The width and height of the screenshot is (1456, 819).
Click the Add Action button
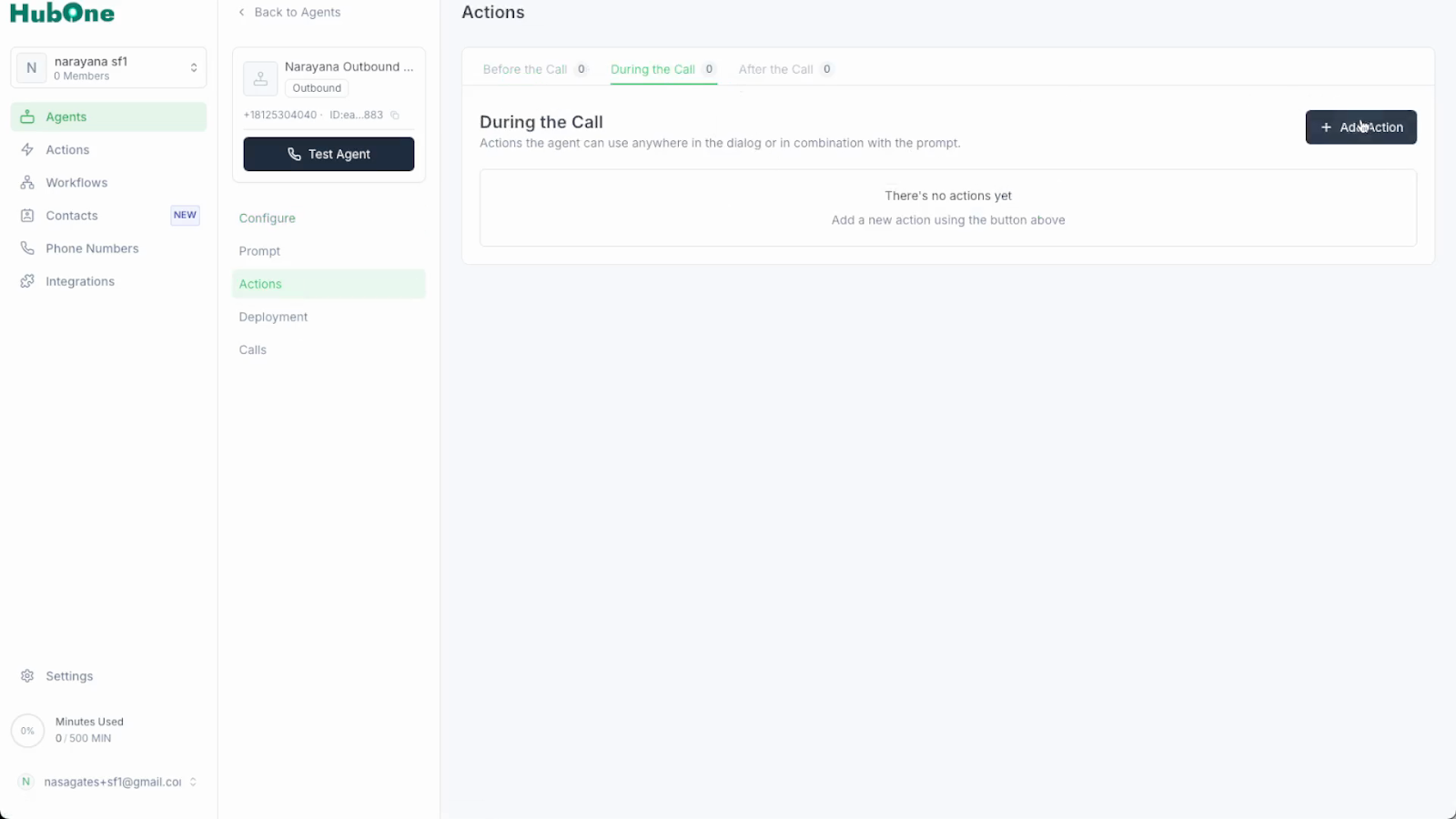[x=1360, y=127]
